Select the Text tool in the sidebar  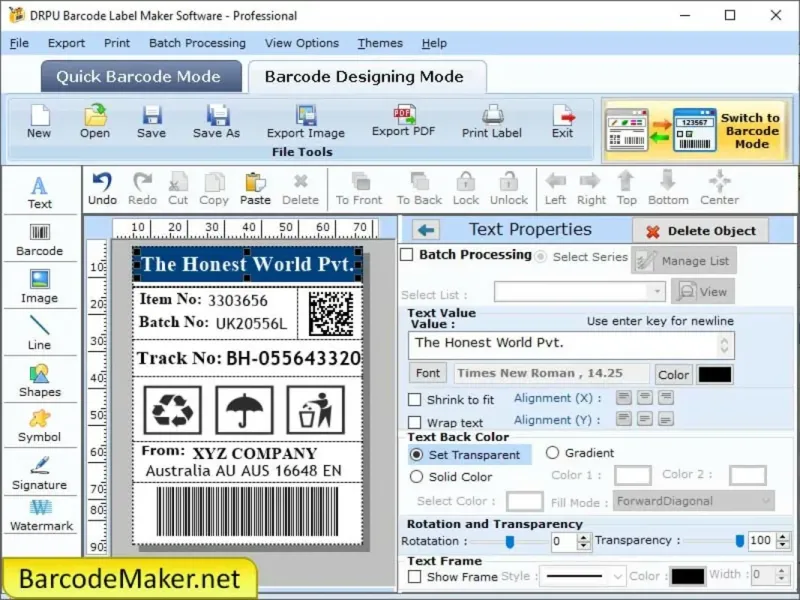coord(39,192)
